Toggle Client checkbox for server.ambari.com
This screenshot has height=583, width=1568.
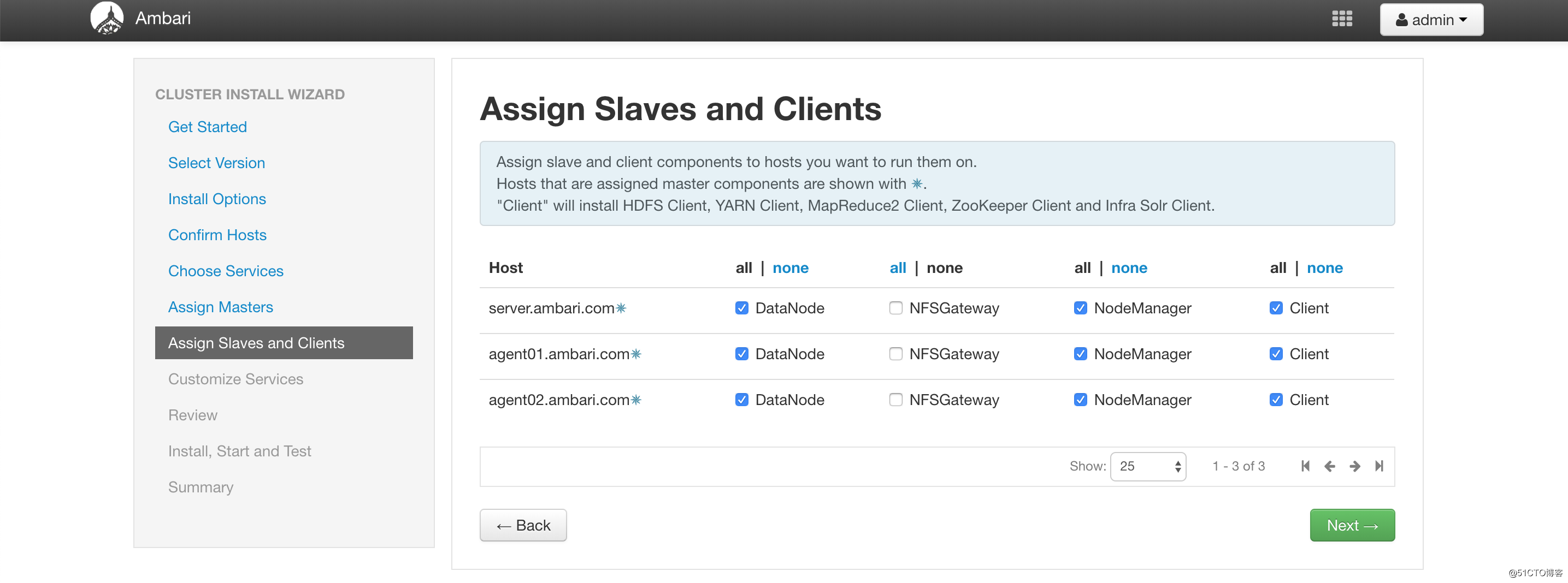1276,308
